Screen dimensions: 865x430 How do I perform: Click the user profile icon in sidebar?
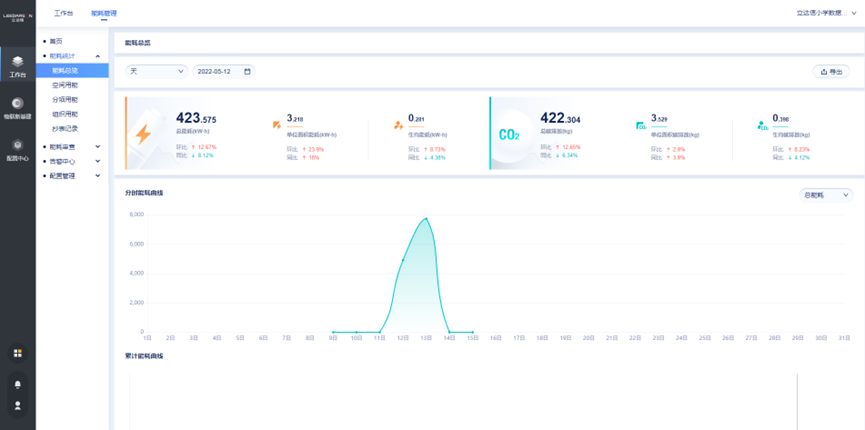click(17, 406)
